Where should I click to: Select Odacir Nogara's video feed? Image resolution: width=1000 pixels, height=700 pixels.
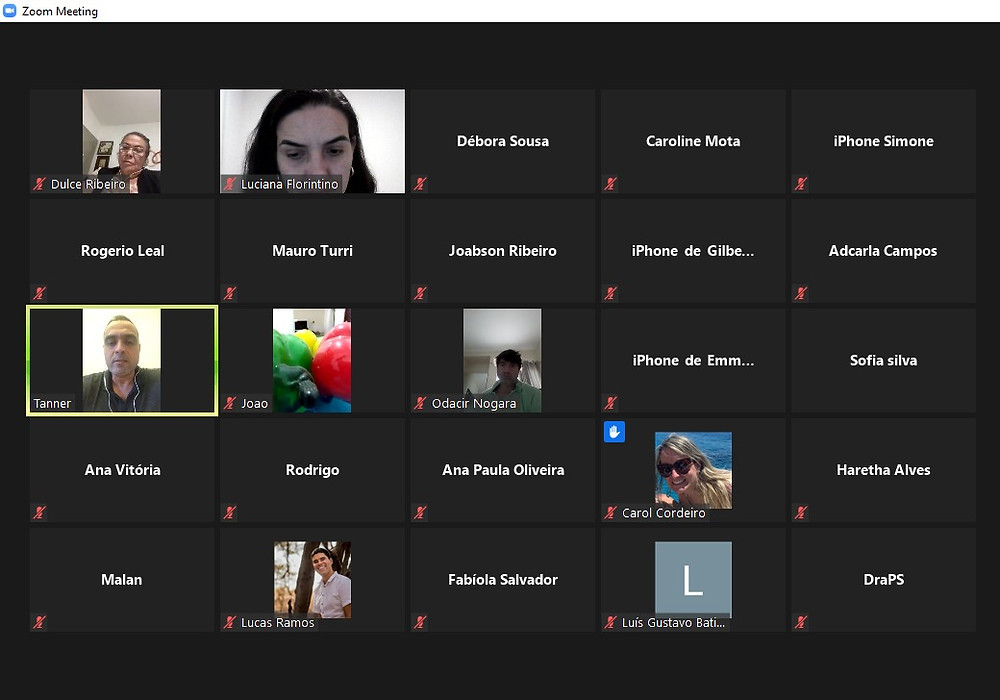pyautogui.click(x=502, y=360)
